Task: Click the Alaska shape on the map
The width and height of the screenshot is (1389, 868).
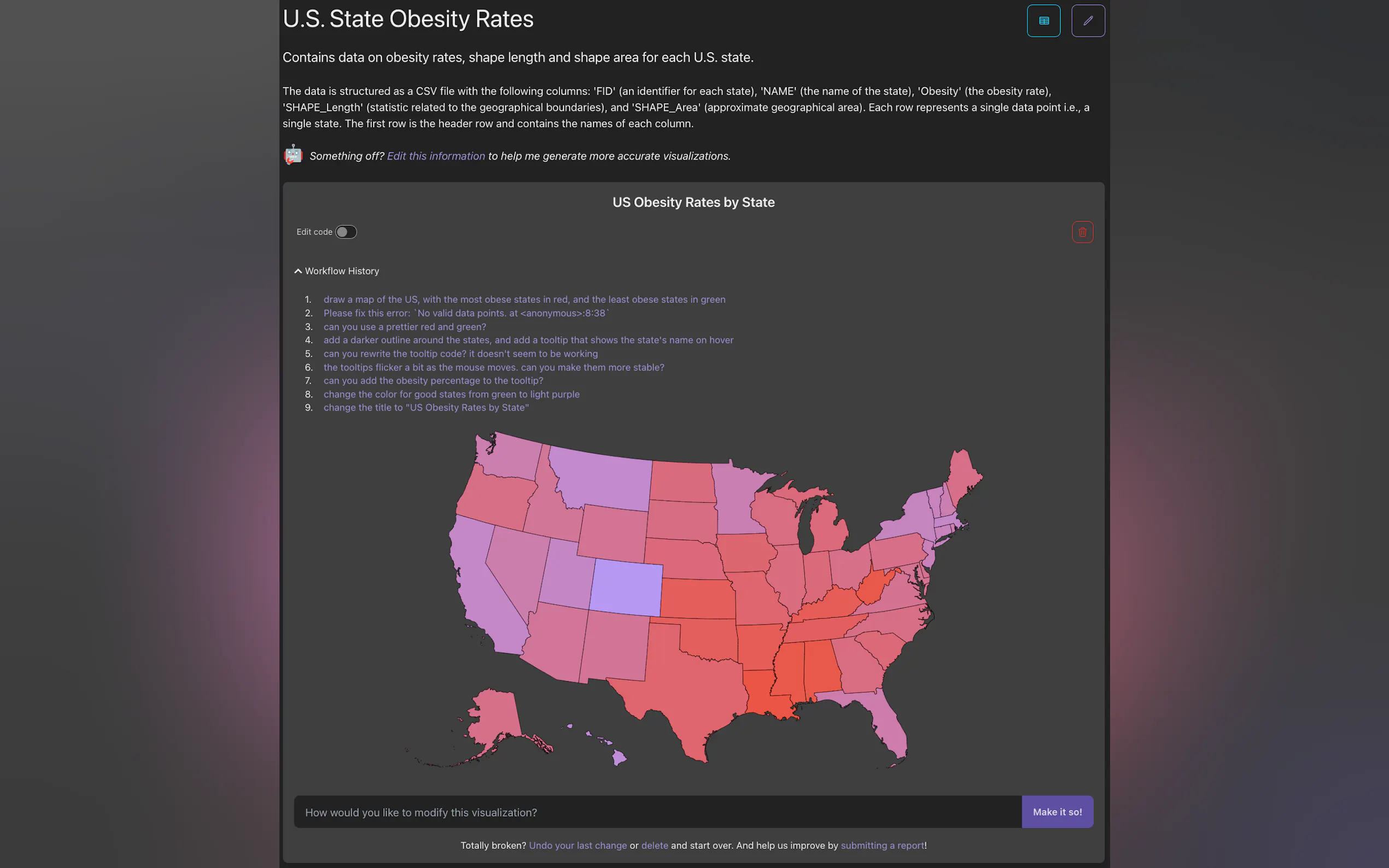Action: pyautogui.click(x=494, y=718)
